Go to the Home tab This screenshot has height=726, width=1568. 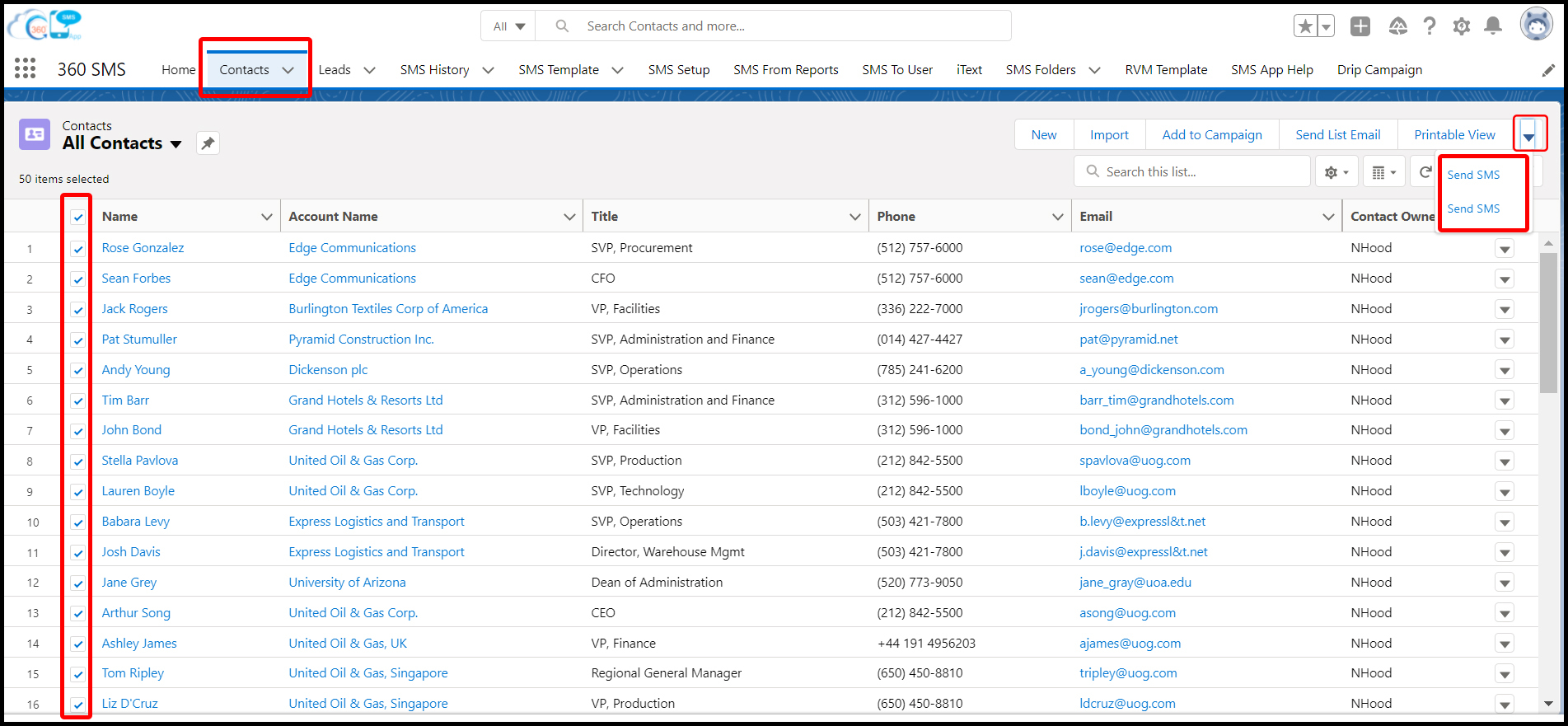tap(179, 70)
